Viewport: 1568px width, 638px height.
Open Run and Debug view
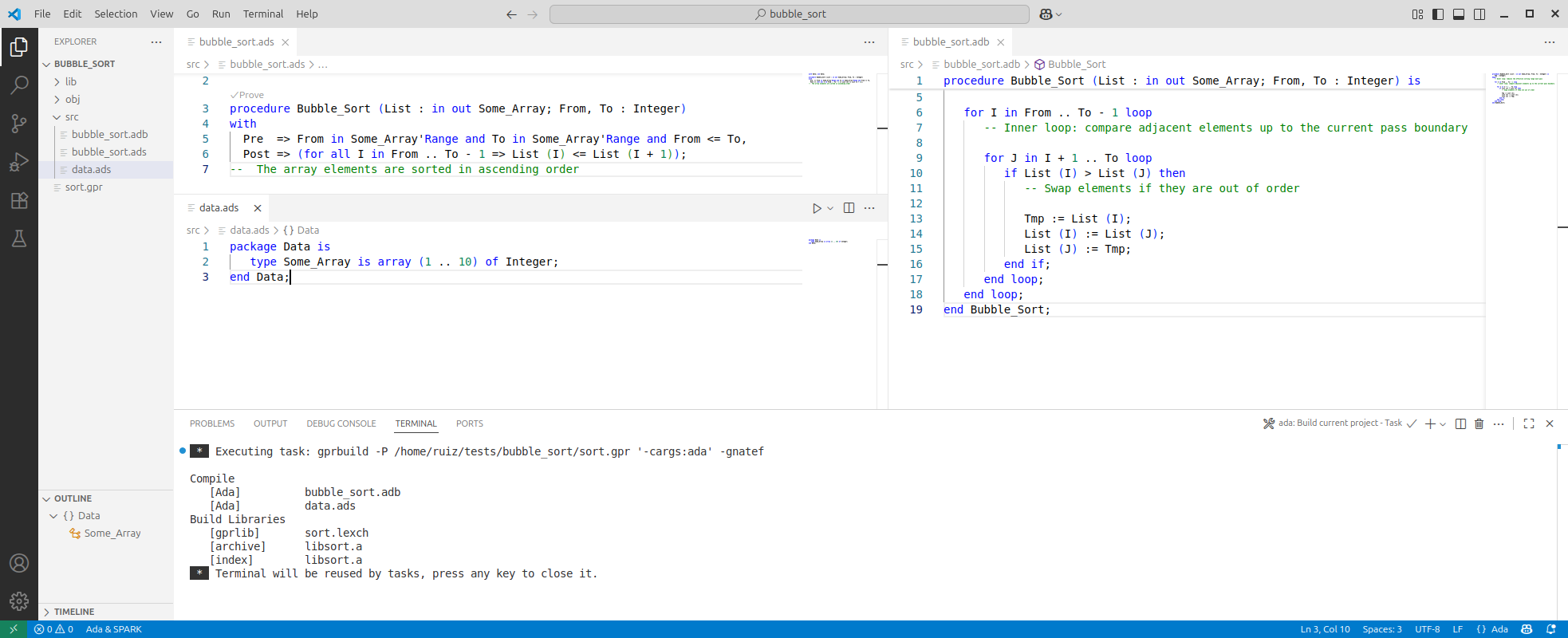coord(19,162)
